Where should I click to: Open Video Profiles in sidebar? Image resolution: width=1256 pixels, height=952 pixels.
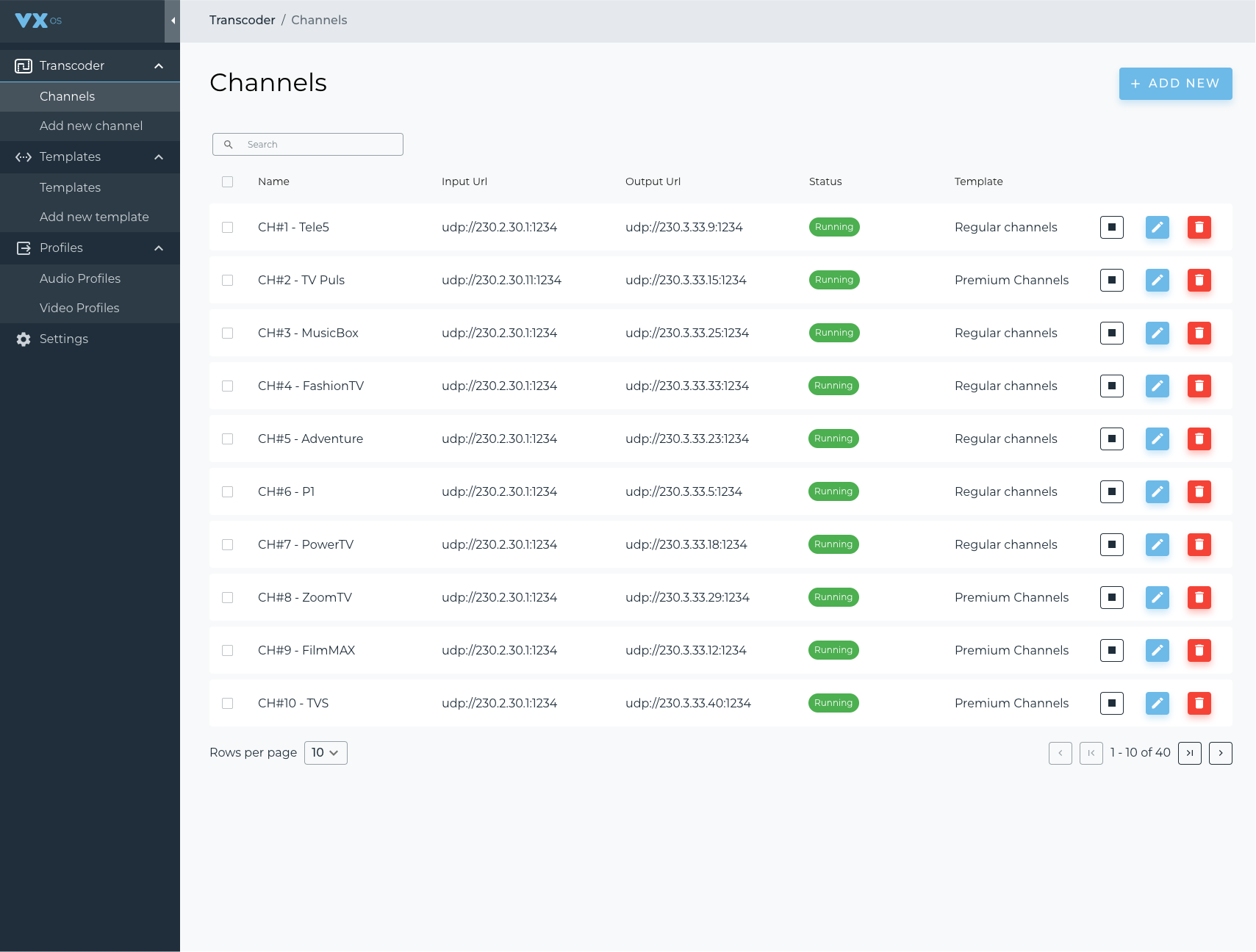click(90, 308)
